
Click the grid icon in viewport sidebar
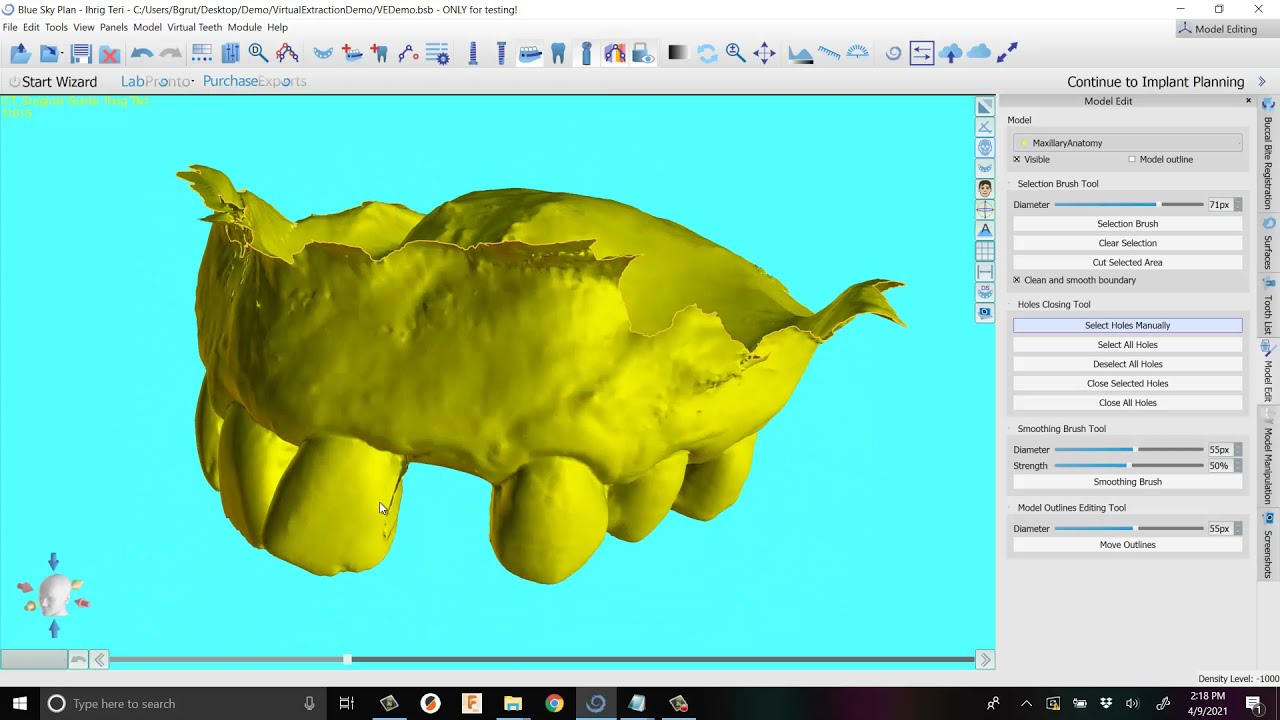pyautogui.click(x=985, y=251)
